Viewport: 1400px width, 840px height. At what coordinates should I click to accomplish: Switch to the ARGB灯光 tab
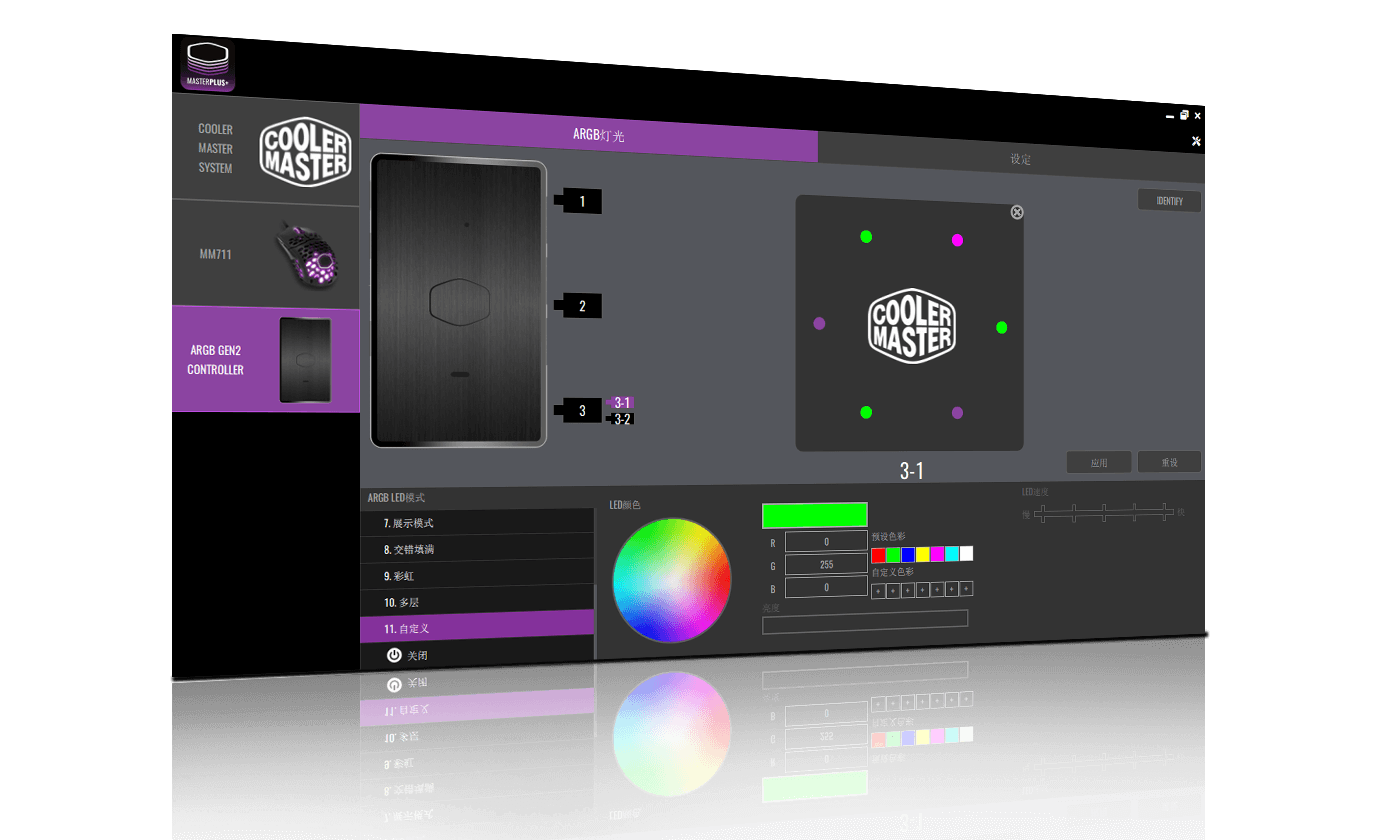588,134
